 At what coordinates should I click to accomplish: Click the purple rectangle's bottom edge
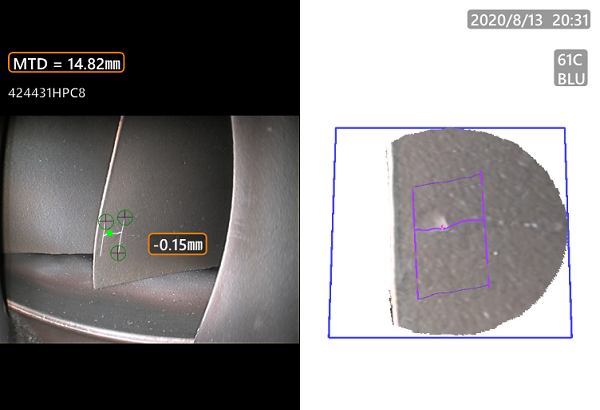(x=452, y=293)
